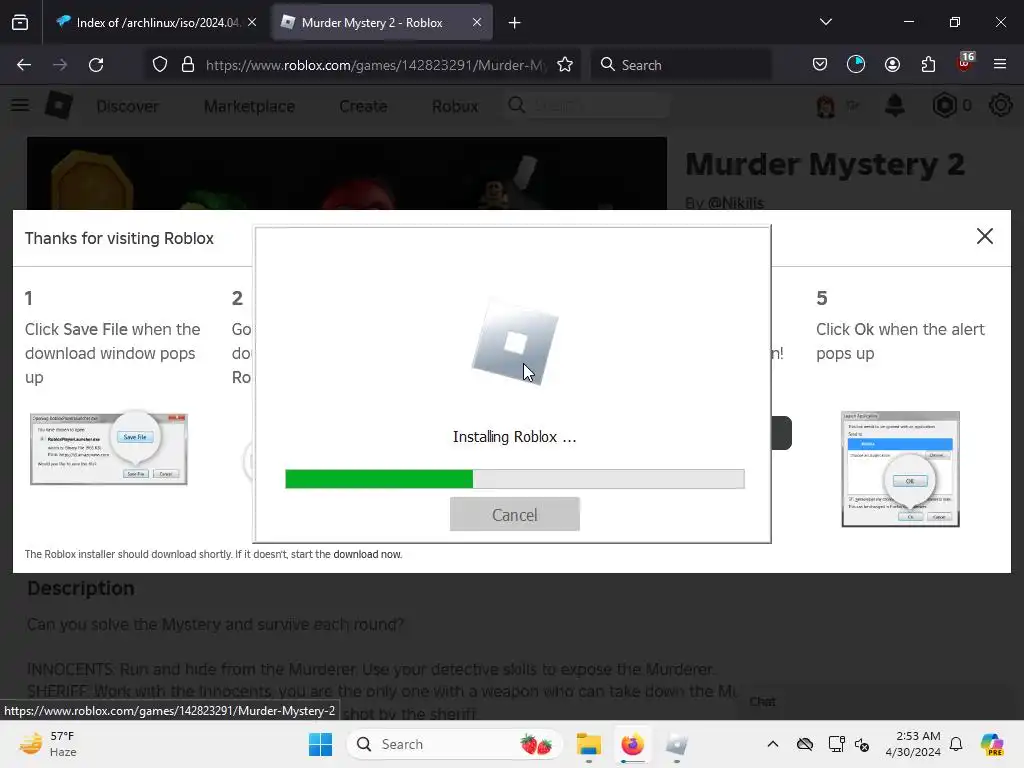Image resolution: width=1024 pixels, height=768 pixels.
Task: Click the Installing Roblox progress bar
Action: 515,479
